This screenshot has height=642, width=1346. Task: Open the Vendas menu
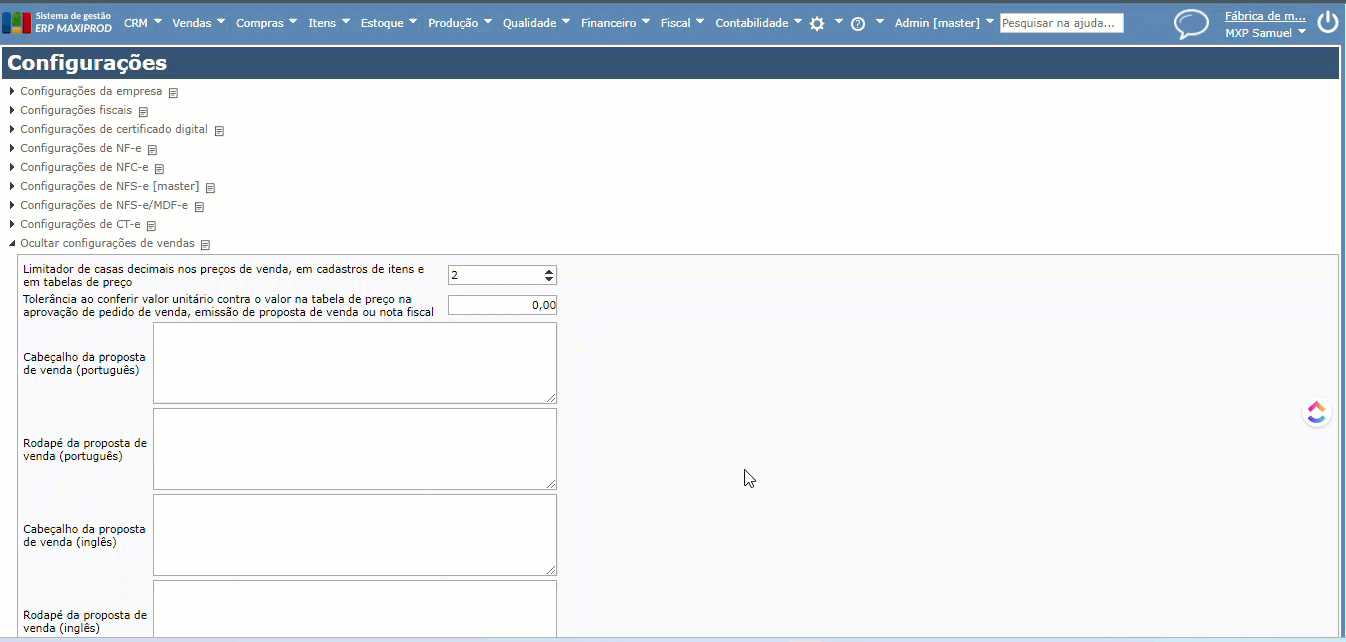pyautogui.click(x=198, y=23)
